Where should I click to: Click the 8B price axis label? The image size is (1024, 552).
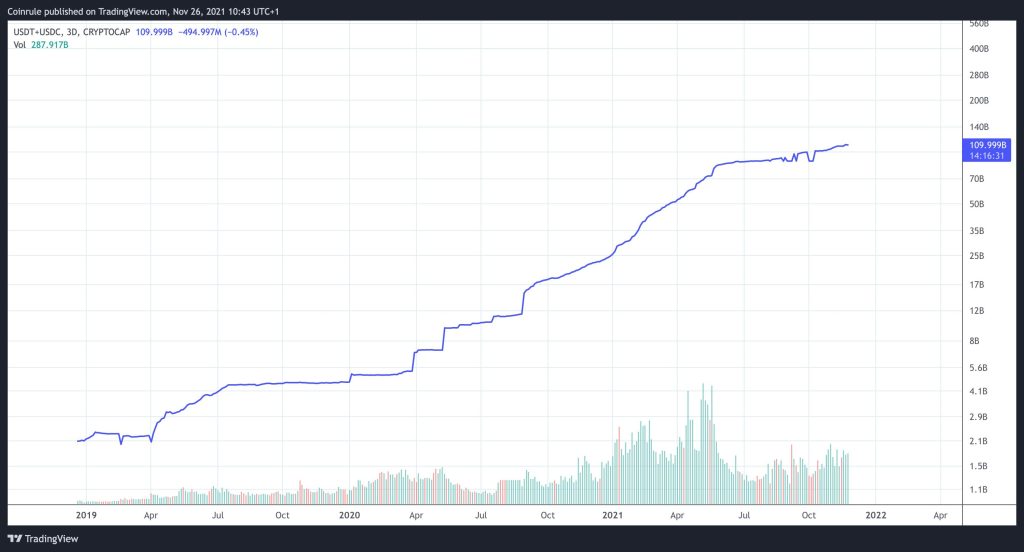click(x=974, y=341)
